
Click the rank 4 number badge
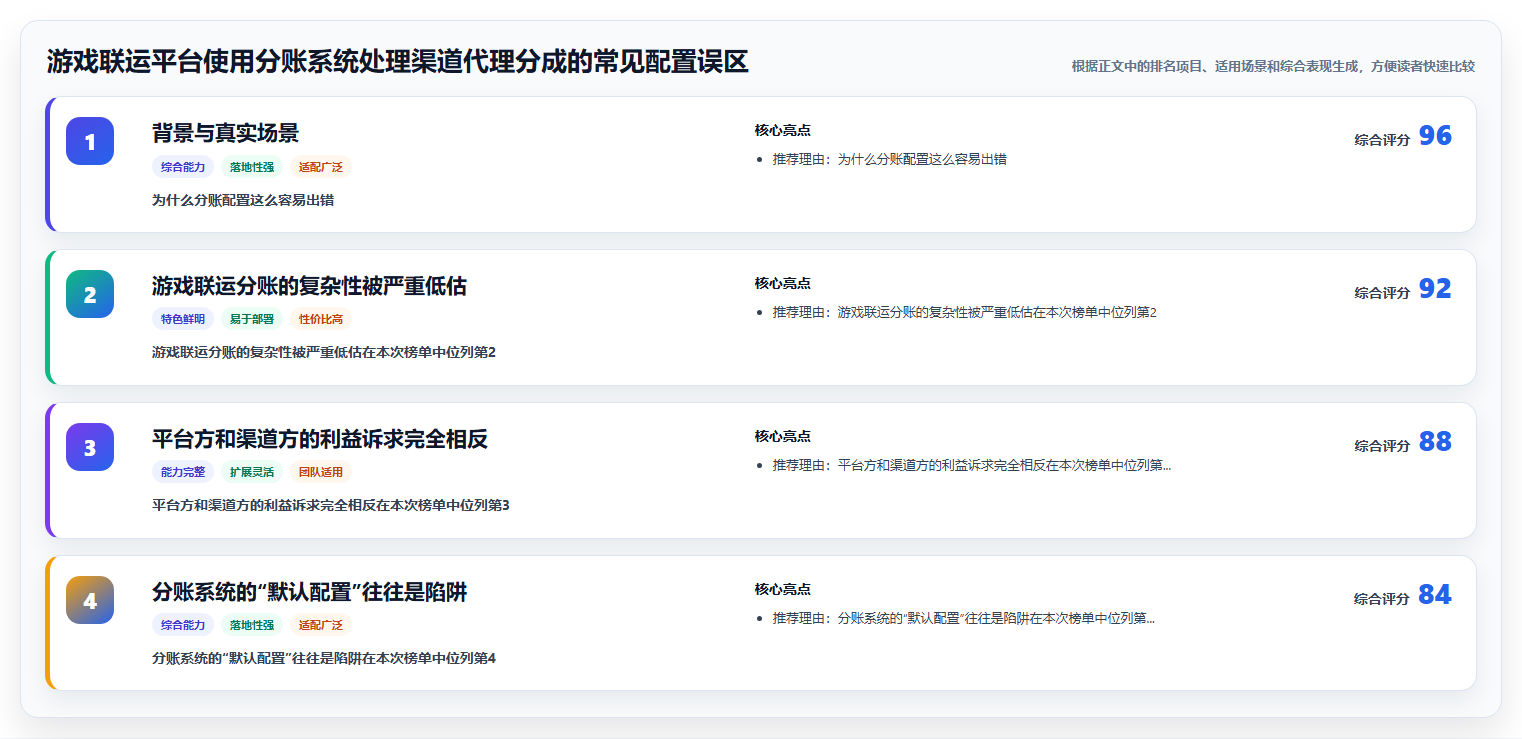point(90,600)
